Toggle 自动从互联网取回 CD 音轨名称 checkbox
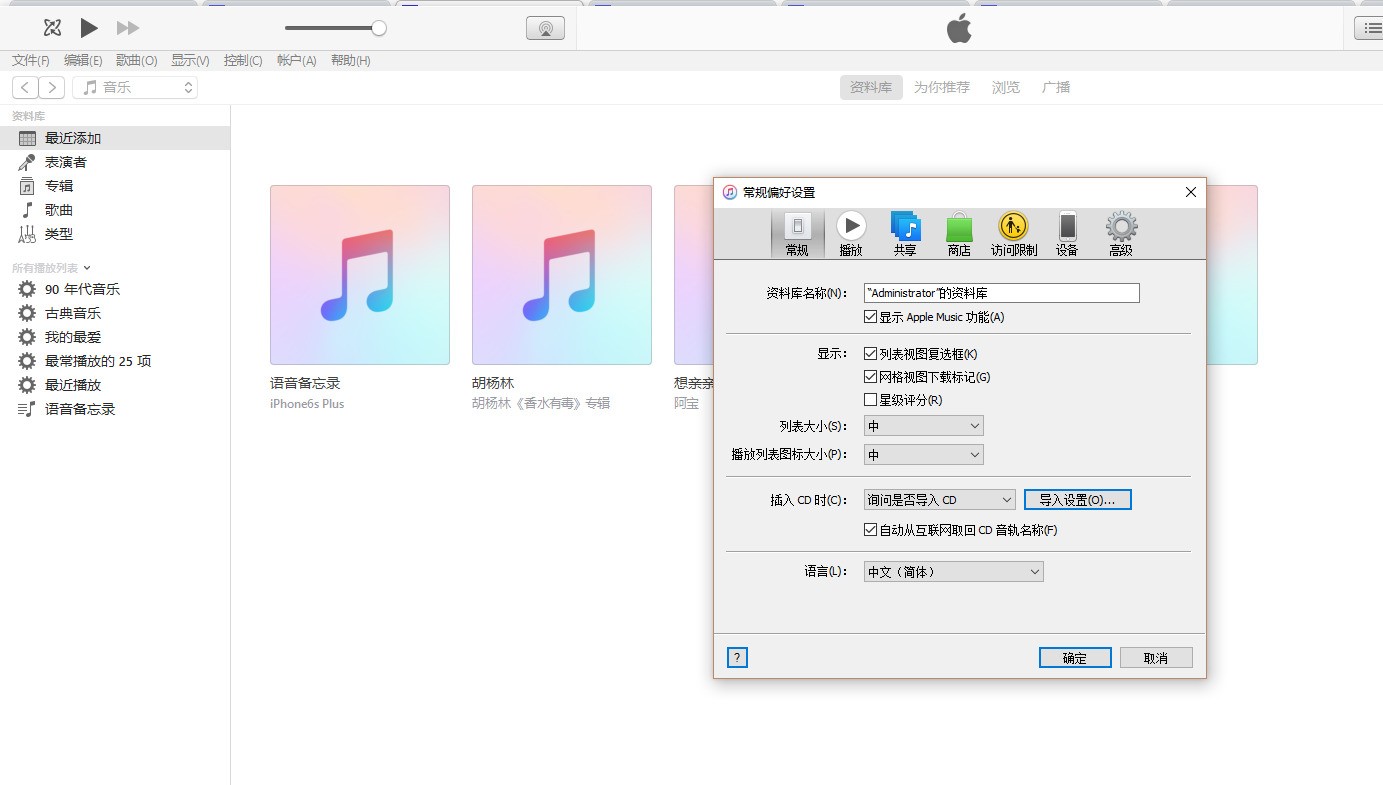The image size is (1383, 785). 870,530
